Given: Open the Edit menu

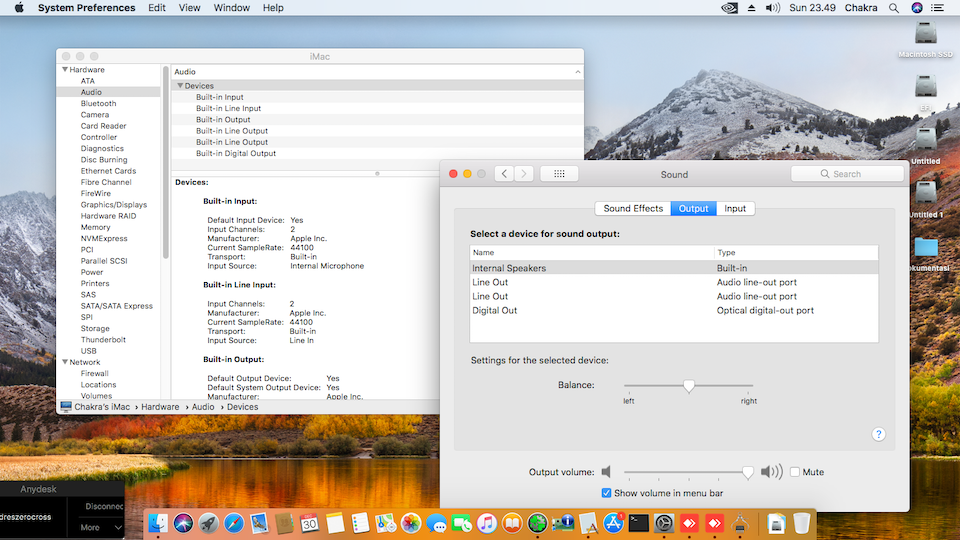Looking at the screenshot, I should tap(157, 8).
